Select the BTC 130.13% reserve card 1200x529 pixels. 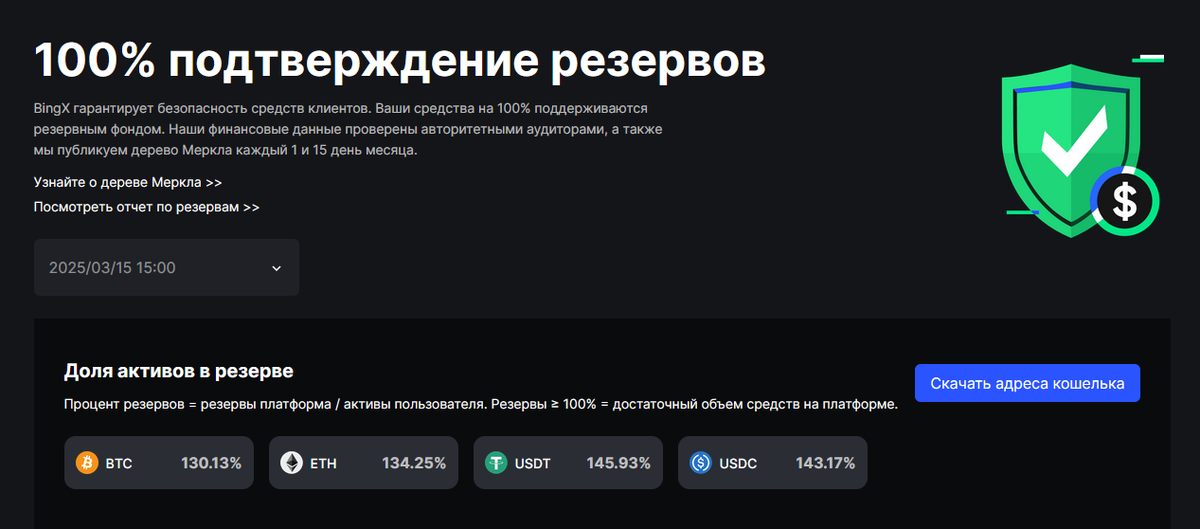click(x=159, y=463)
